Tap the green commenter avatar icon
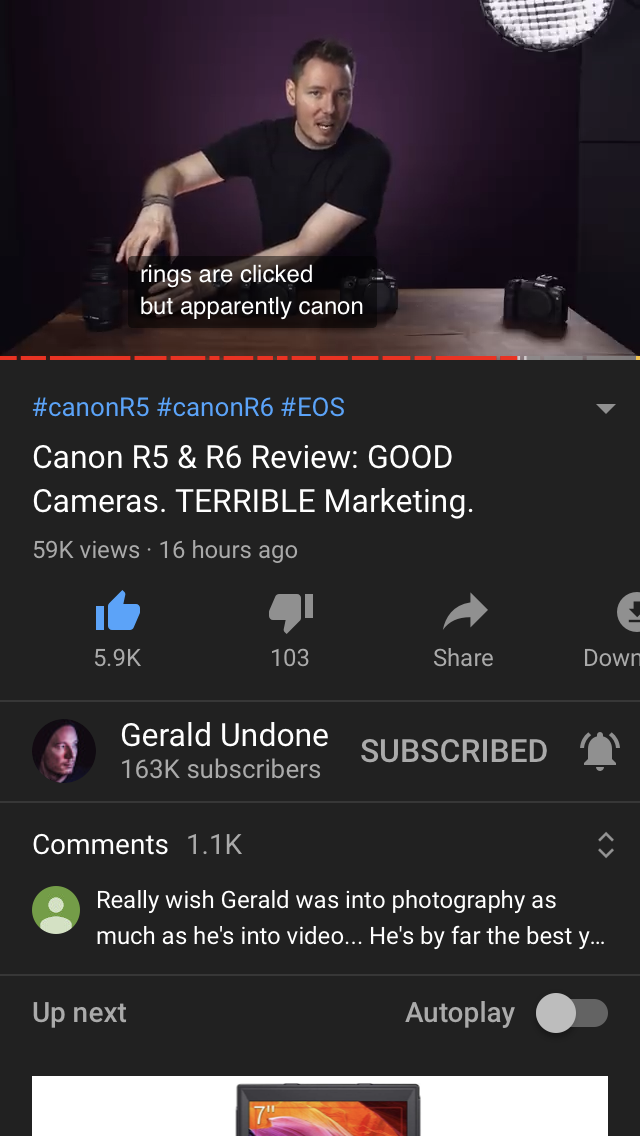 click(56, 910)
